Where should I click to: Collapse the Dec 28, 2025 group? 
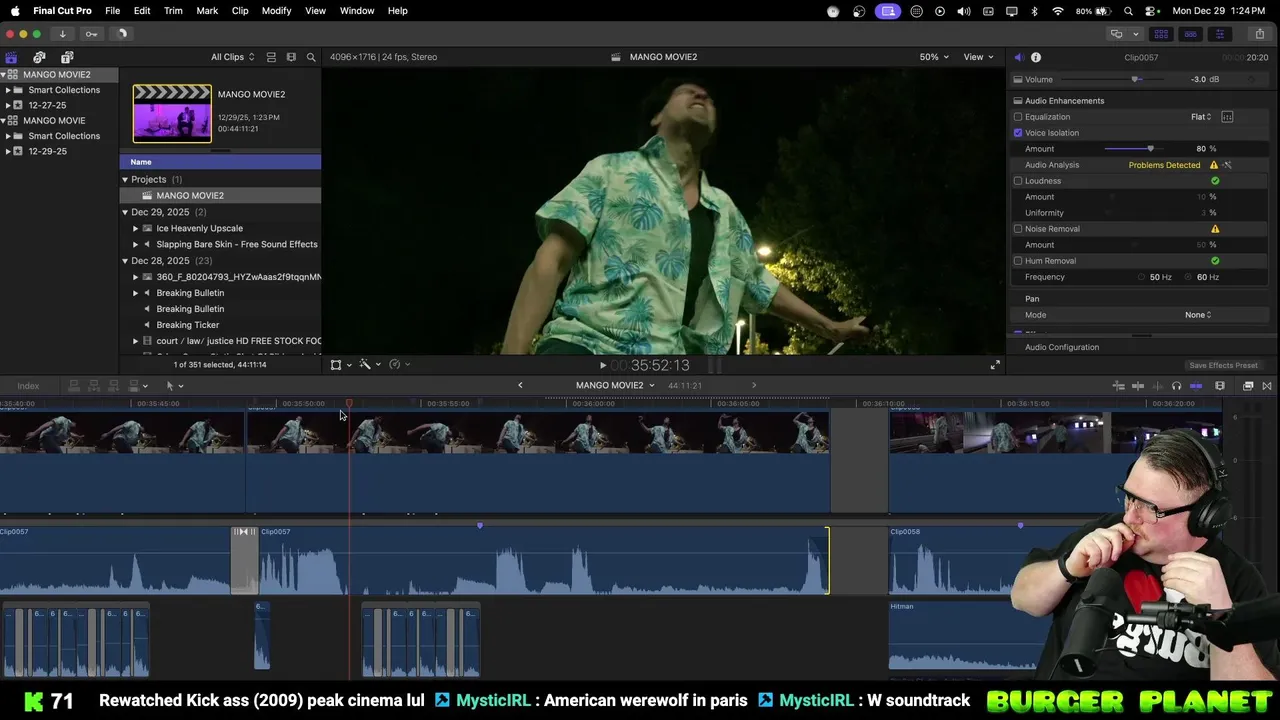(x=125, y=261)
